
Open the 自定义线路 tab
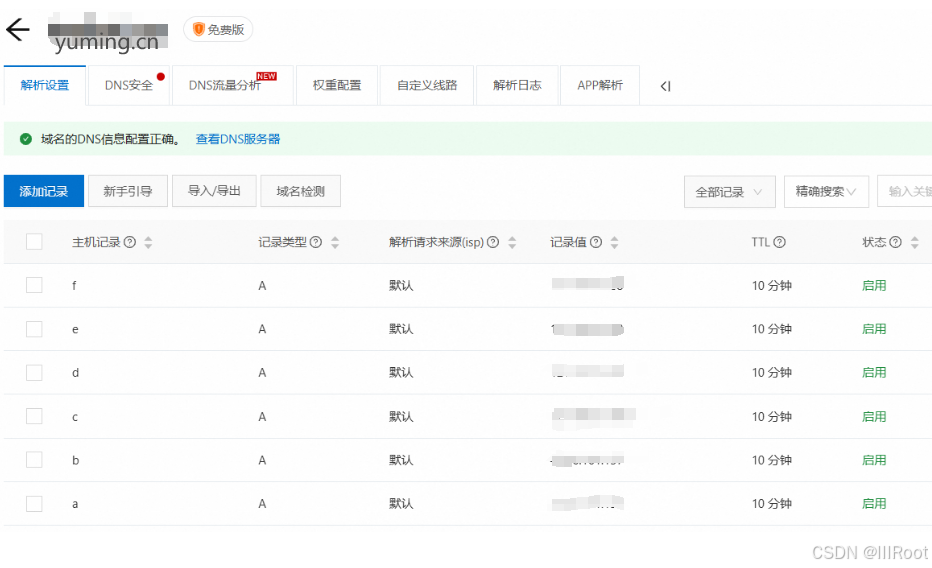pos(427,86)
